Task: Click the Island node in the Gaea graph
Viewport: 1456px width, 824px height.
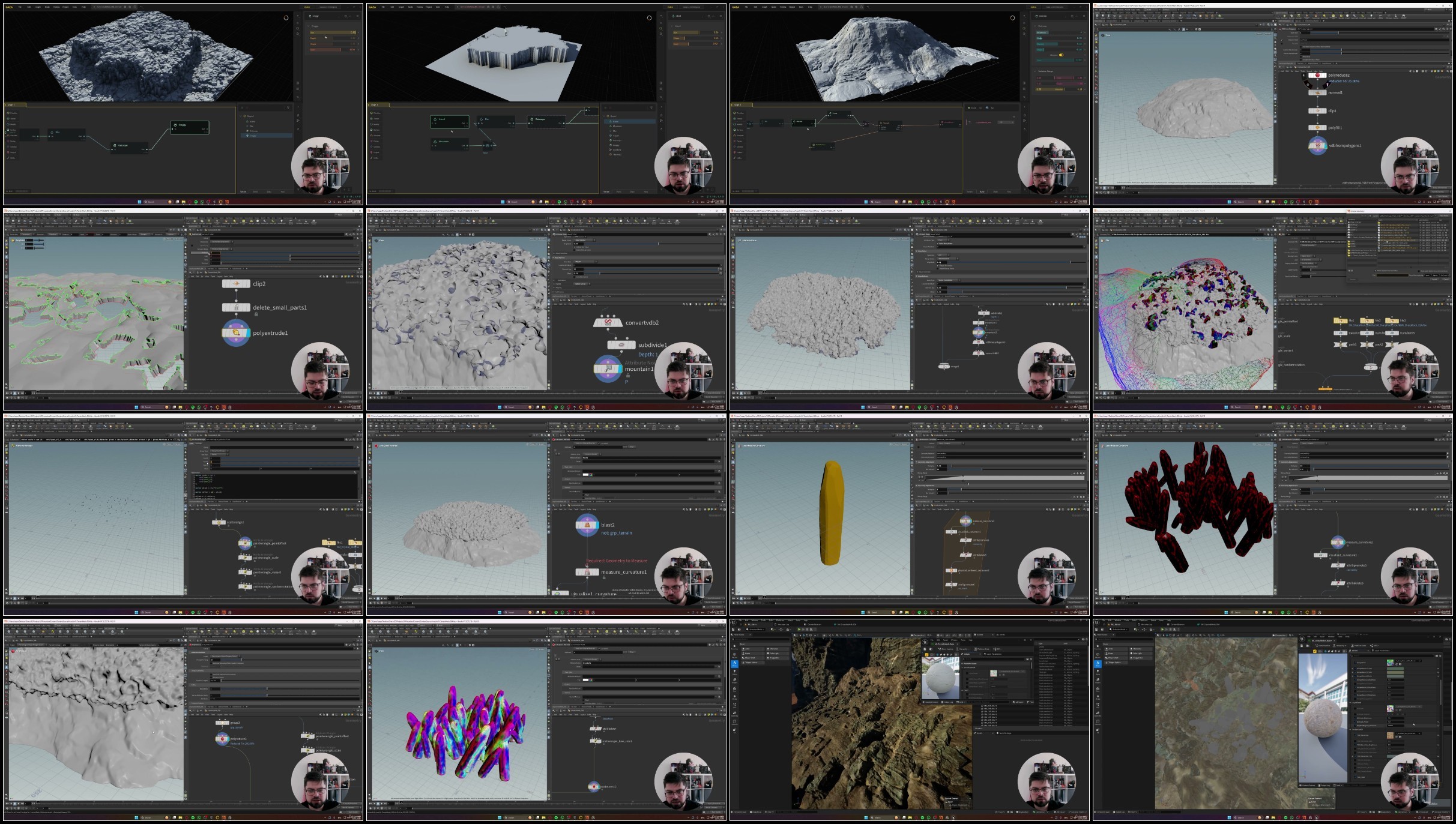Action: (x=449, y=121)
